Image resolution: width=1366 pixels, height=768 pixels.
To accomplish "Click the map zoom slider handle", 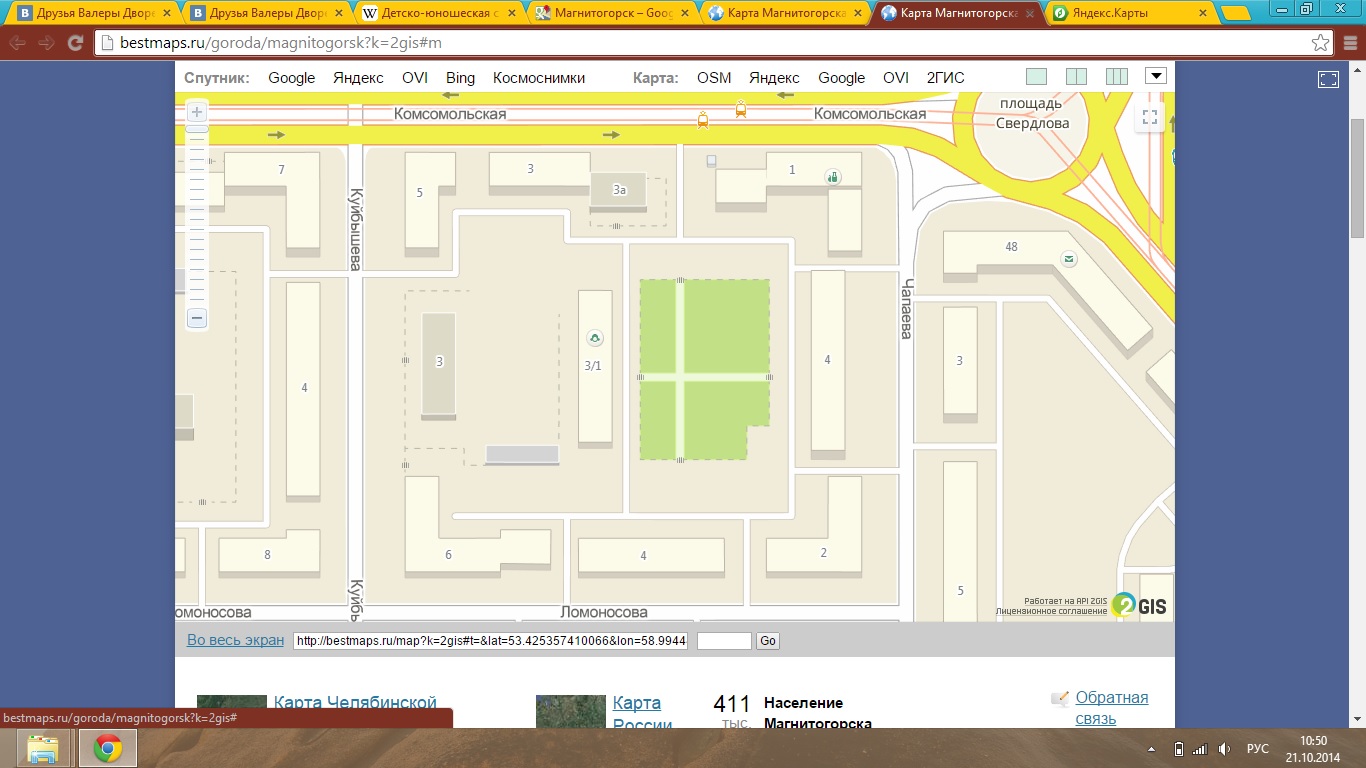I will coord(197,129).
